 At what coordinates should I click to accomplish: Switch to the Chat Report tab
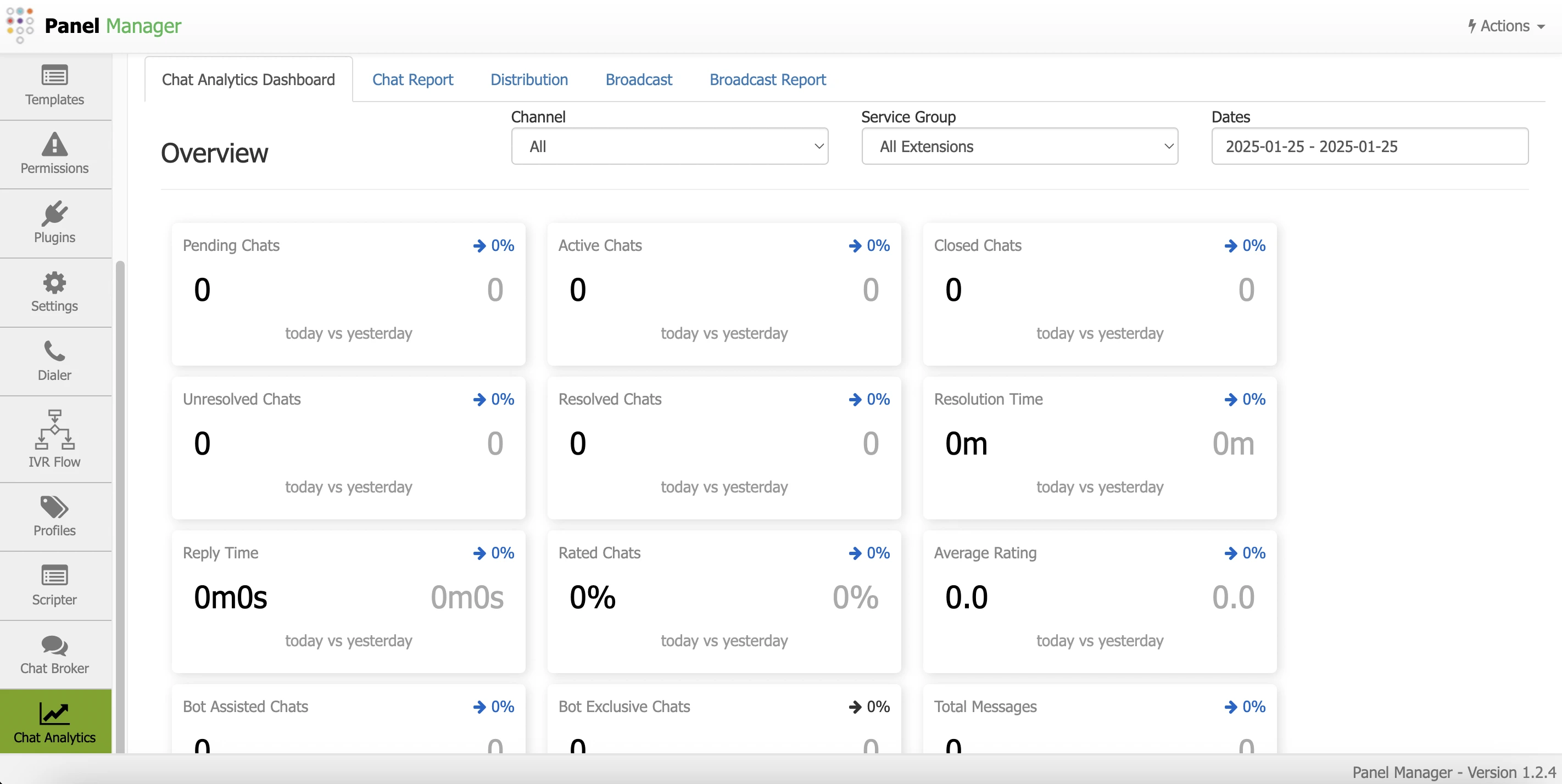click(x=412, y=80)
